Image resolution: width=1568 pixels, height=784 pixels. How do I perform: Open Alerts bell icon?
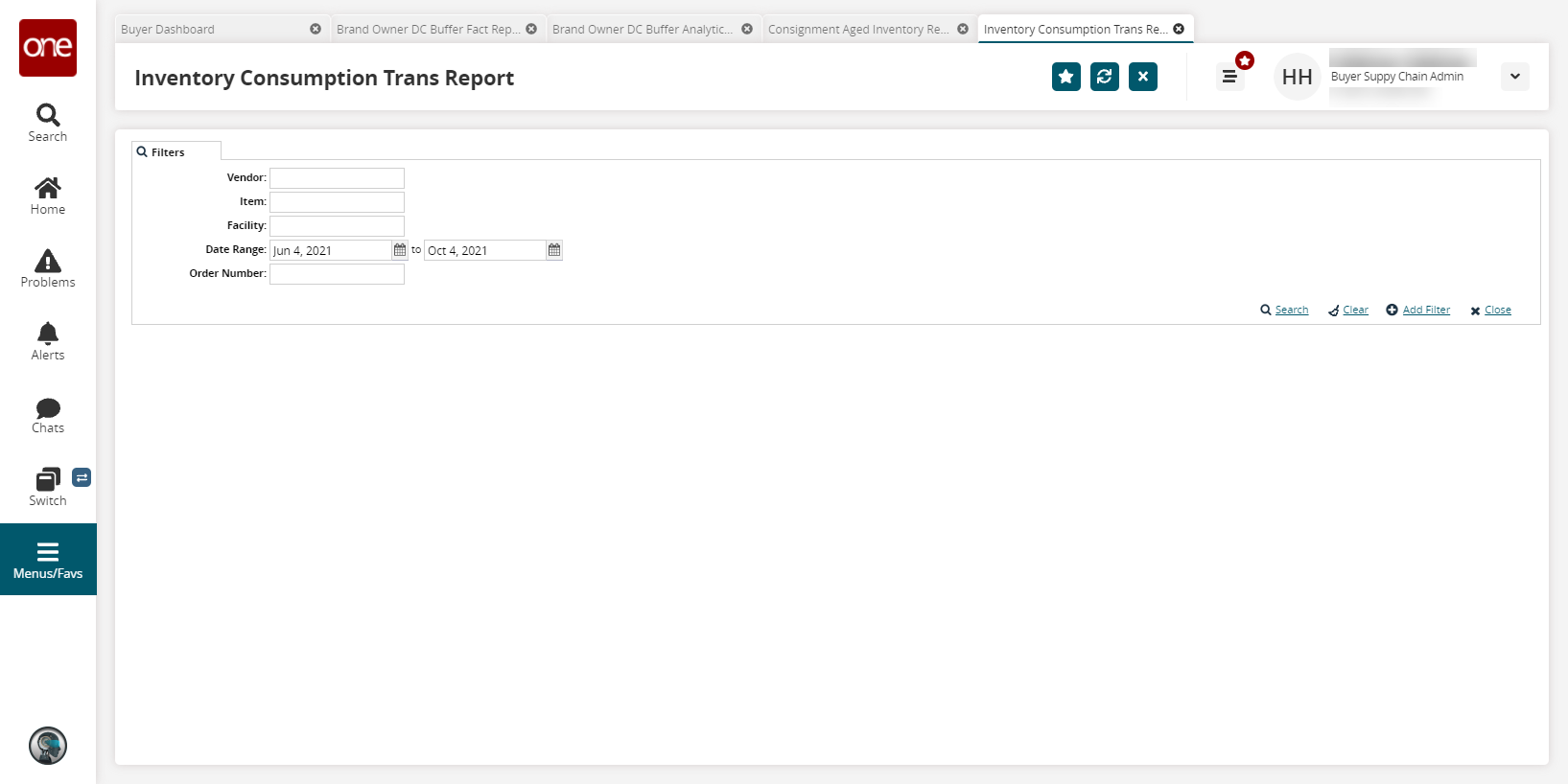(48, 341)
